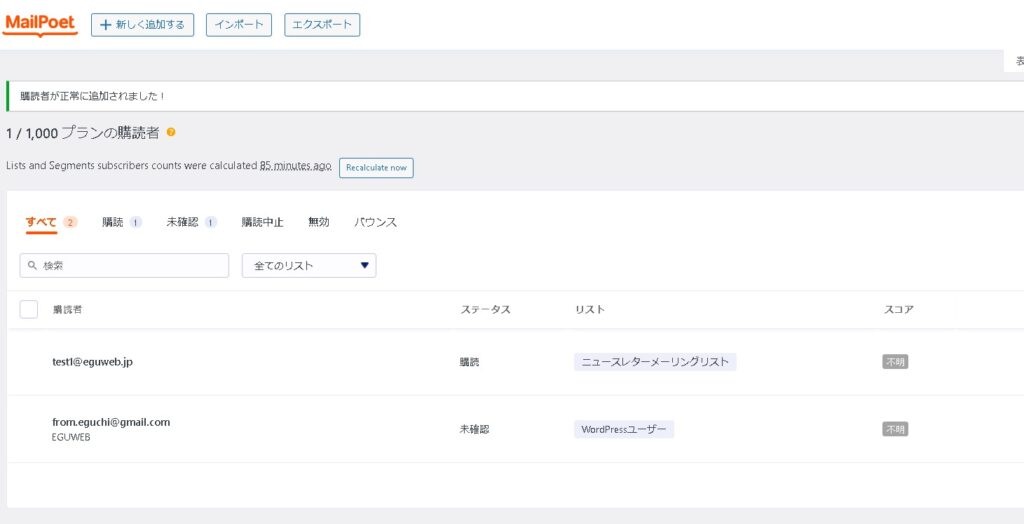Viewport: 1024px width, 524px height.
Task: Click the MailPoet logo
Action: coord(40,24)
